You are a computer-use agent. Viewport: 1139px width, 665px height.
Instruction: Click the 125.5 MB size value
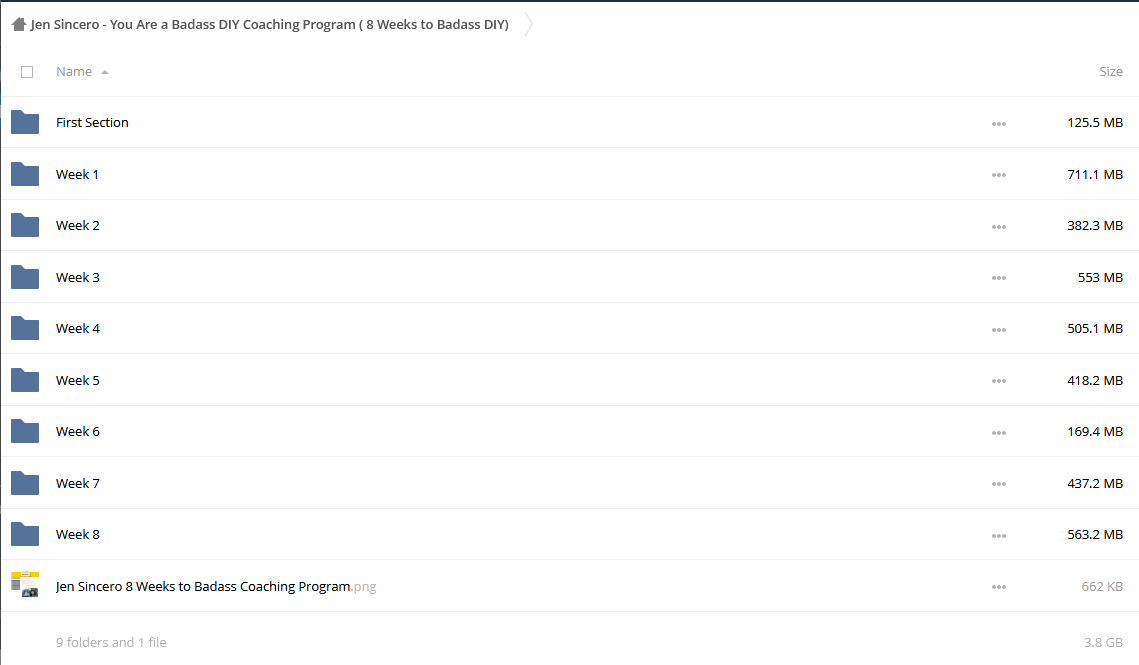(x=1095, y=122)
